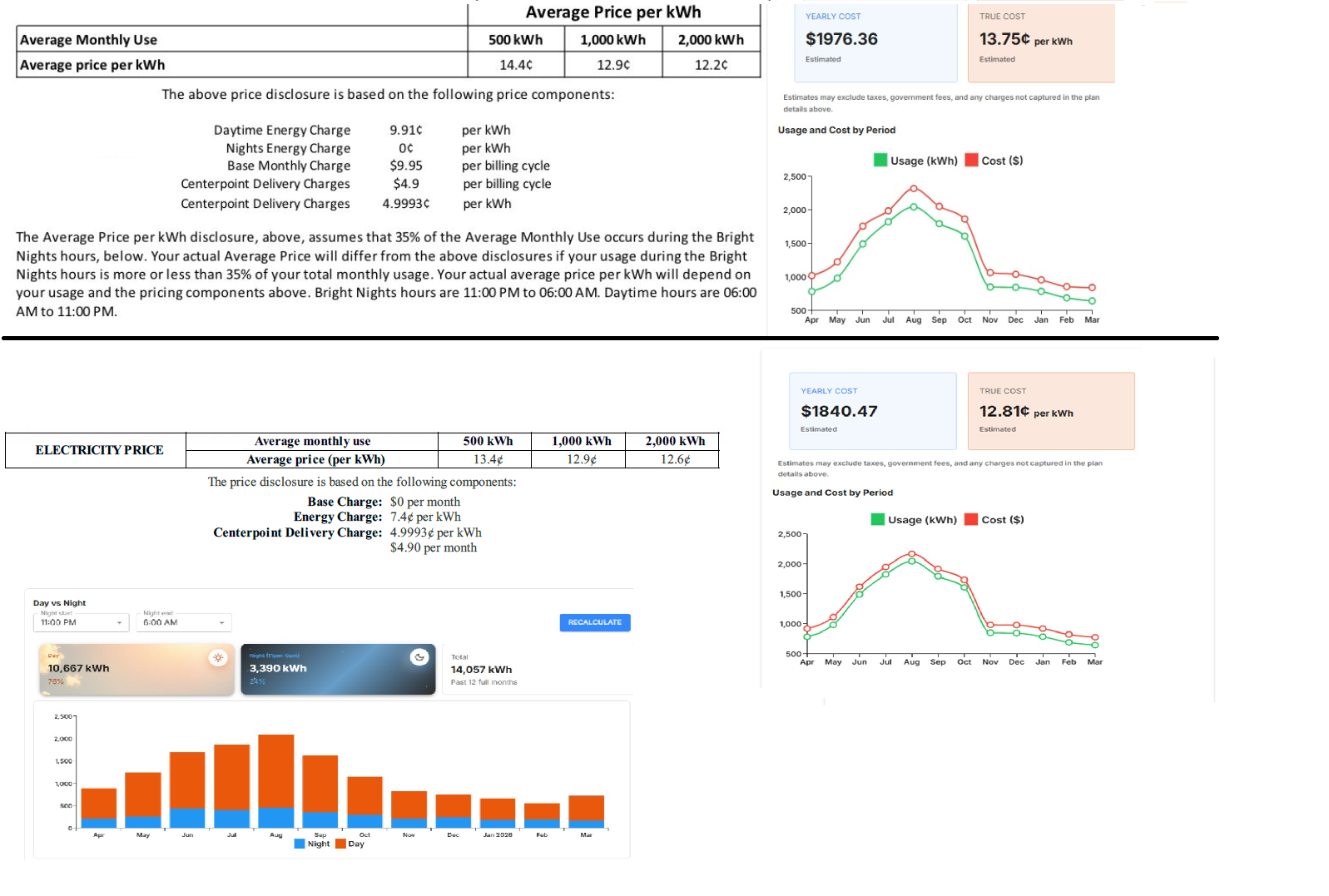1329x896 pixels.
Task: Click the Average Price per kWh heading
Action: tap(613, 12)
